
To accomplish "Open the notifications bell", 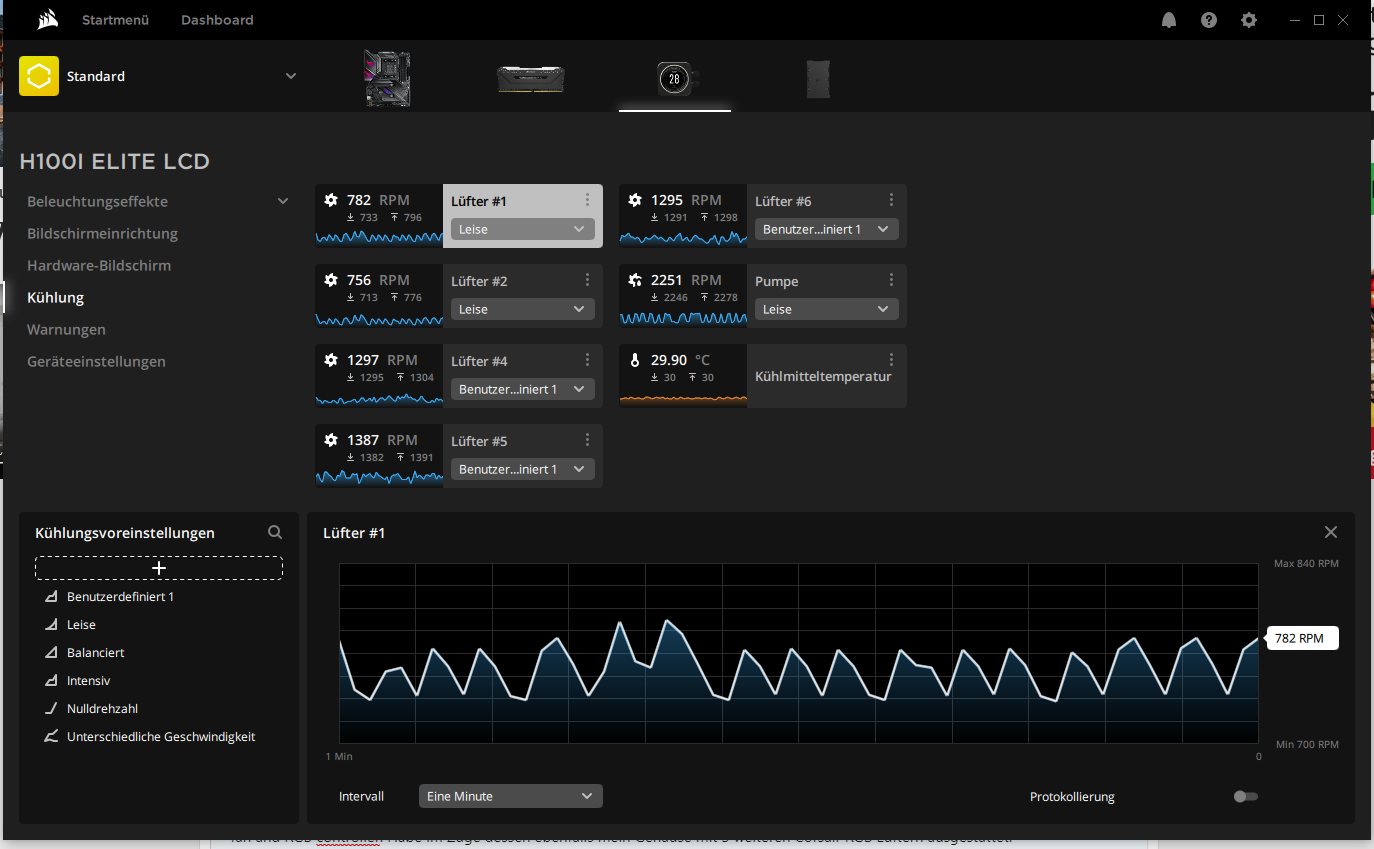I will [x=1169, y=20].
